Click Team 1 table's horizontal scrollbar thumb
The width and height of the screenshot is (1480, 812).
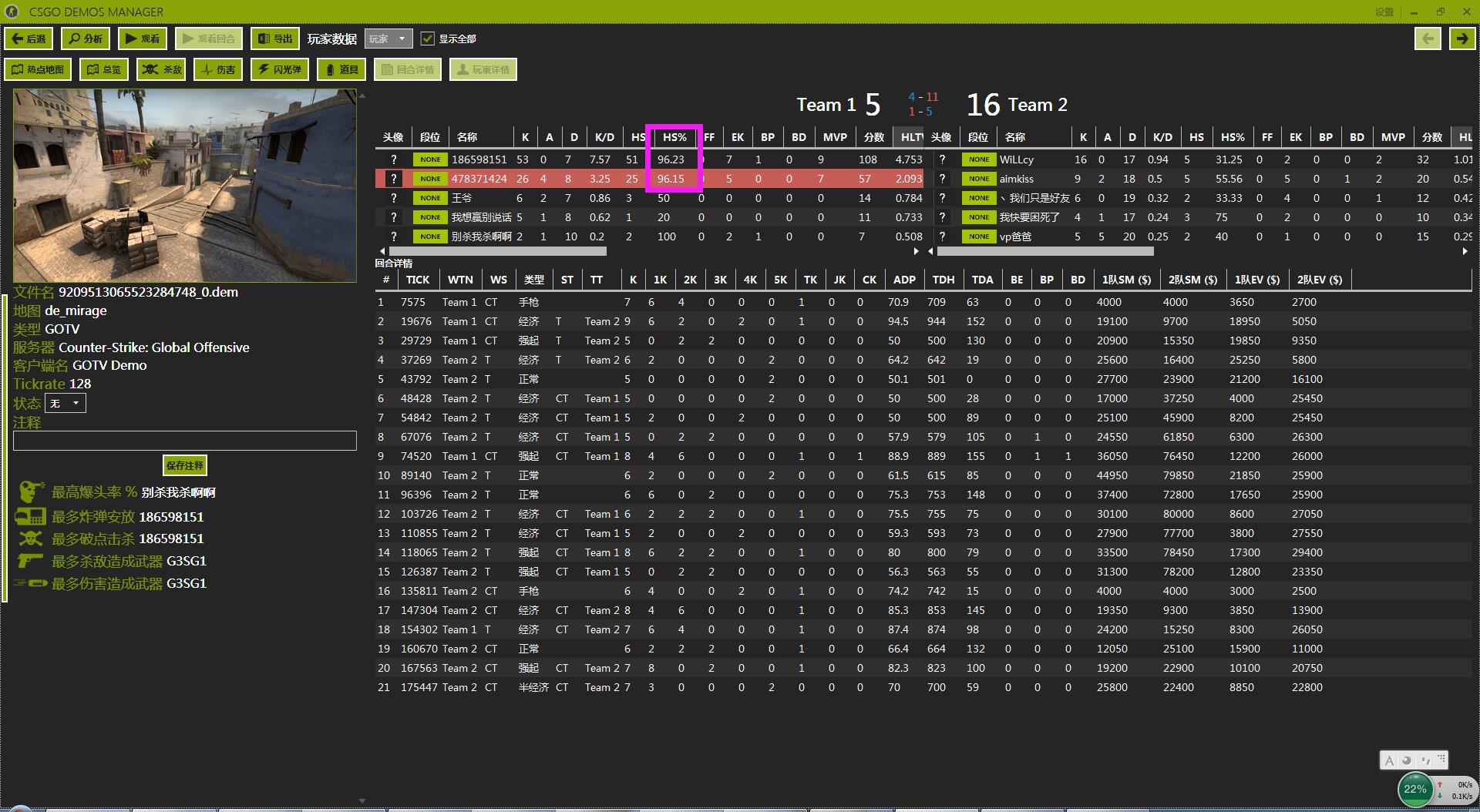[x=498, y=251]
